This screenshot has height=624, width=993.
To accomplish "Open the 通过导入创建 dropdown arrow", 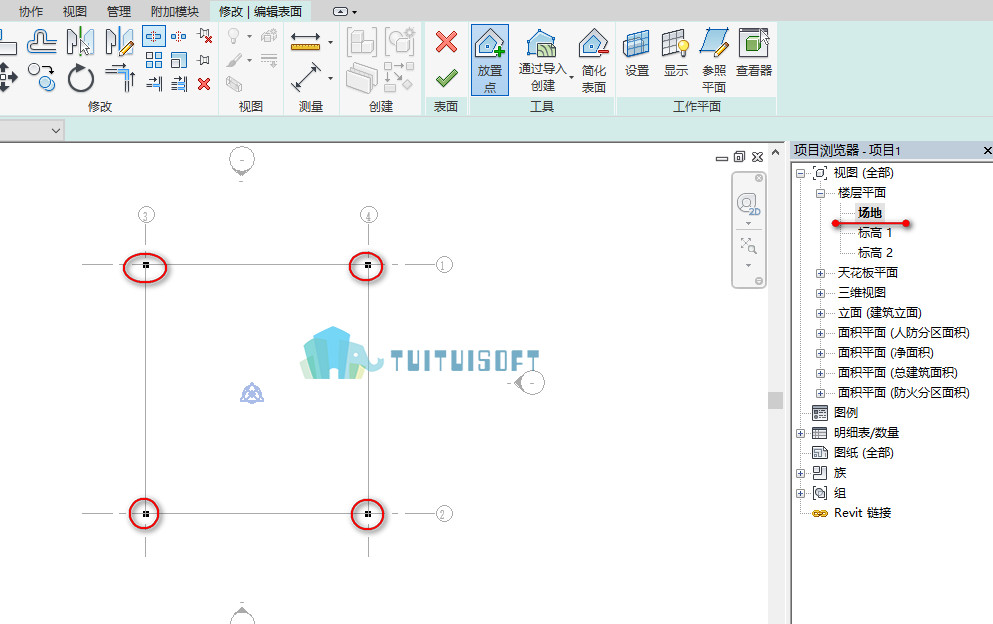I will pyautogui.click(x=572, y=78).
